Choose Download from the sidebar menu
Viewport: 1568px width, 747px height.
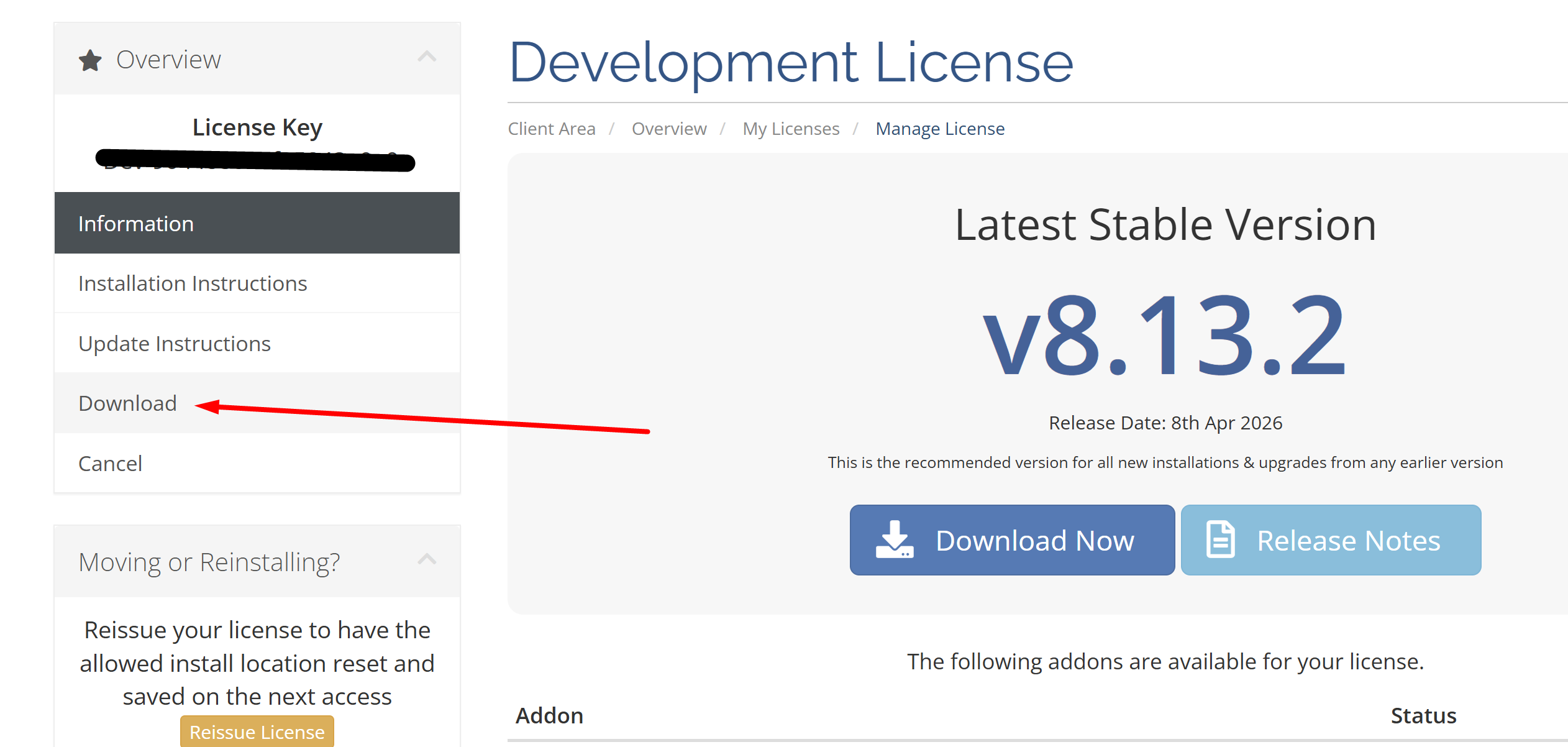[127, 403]
